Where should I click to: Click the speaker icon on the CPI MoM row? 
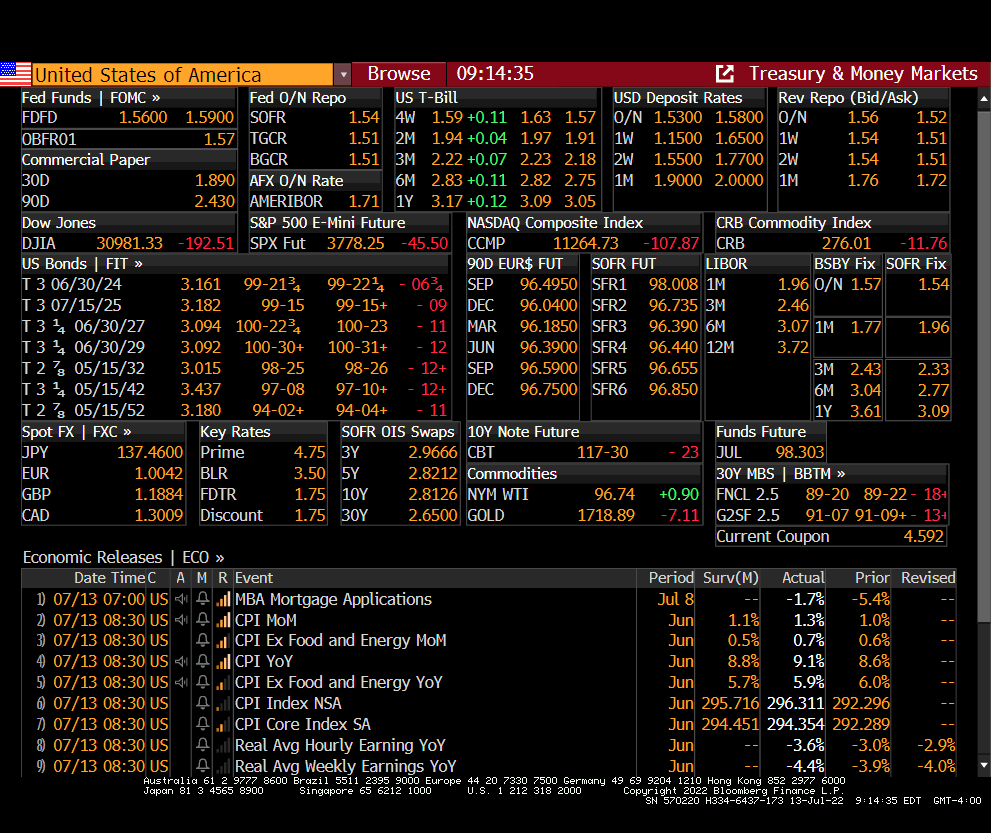[x=181, y=620]
